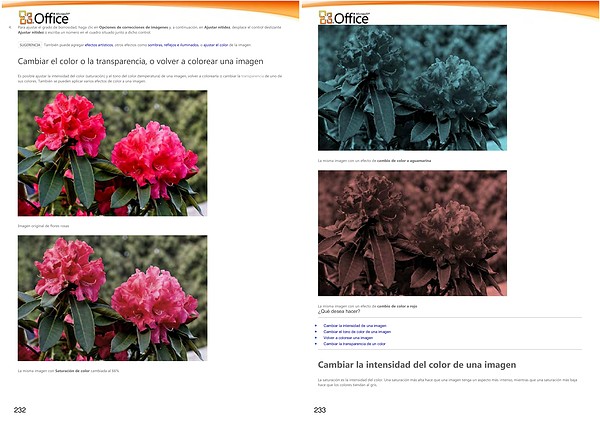Open 'Cambiar el tono de color' link
600x424 pixels.
pos(357,332)
